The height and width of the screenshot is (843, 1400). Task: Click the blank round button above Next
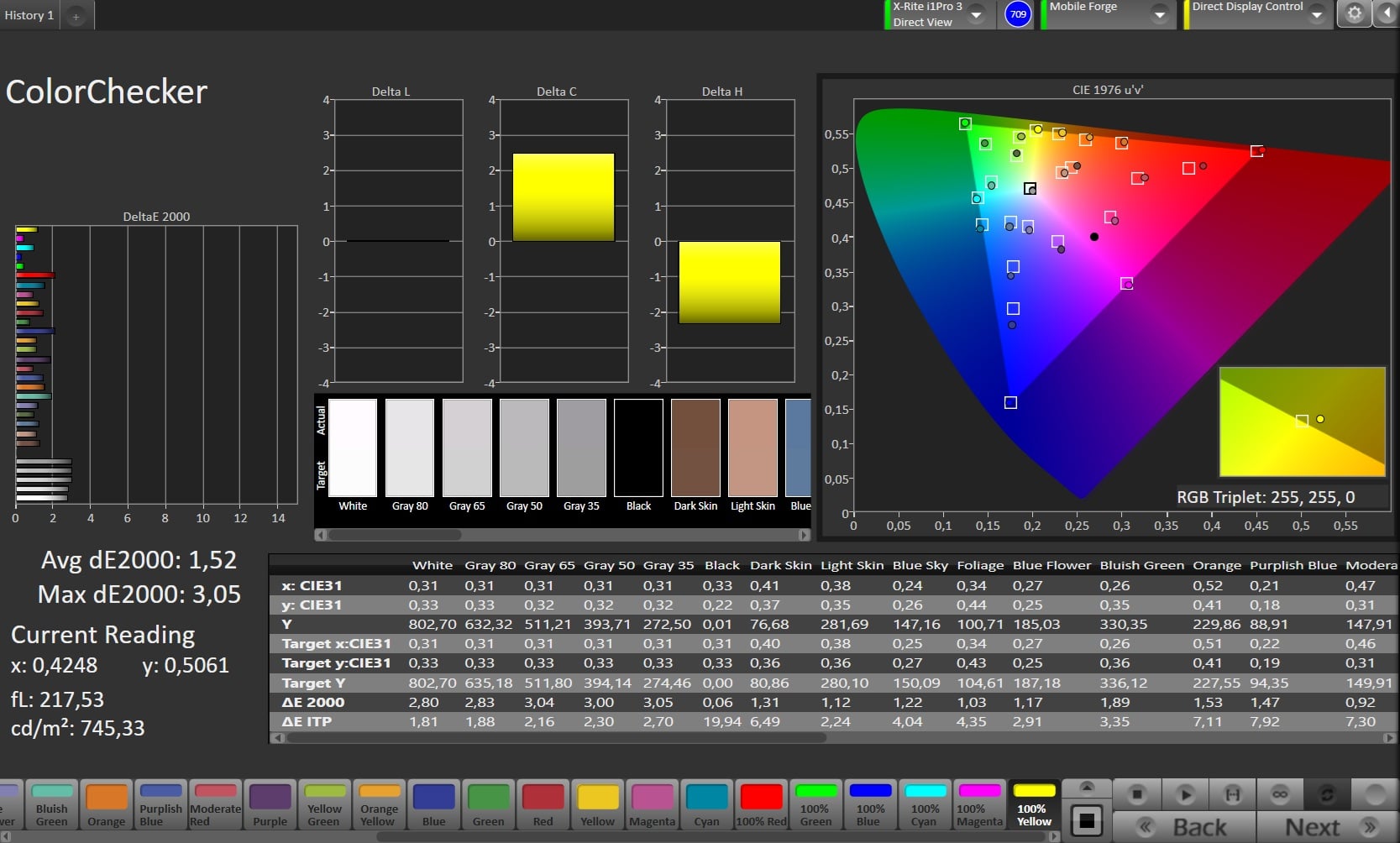click(1375, 793)
